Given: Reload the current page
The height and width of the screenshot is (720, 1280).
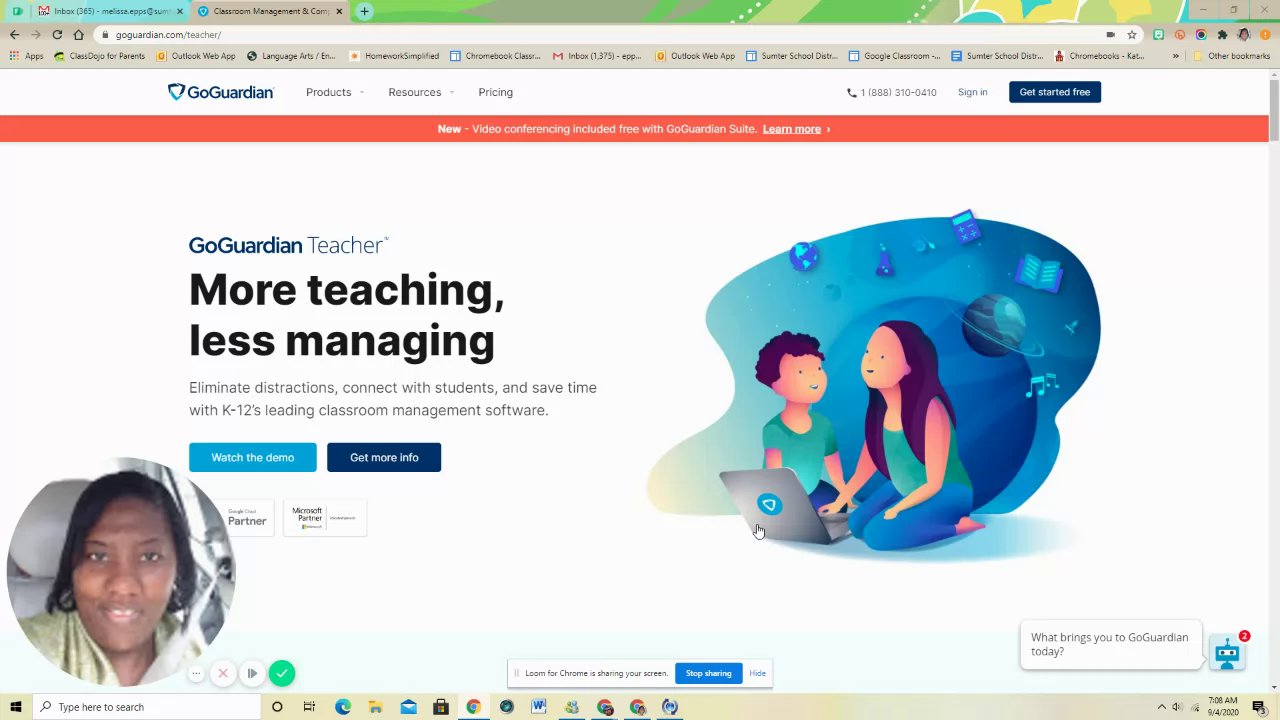Looking at the screenshot, I should point(57,34).
